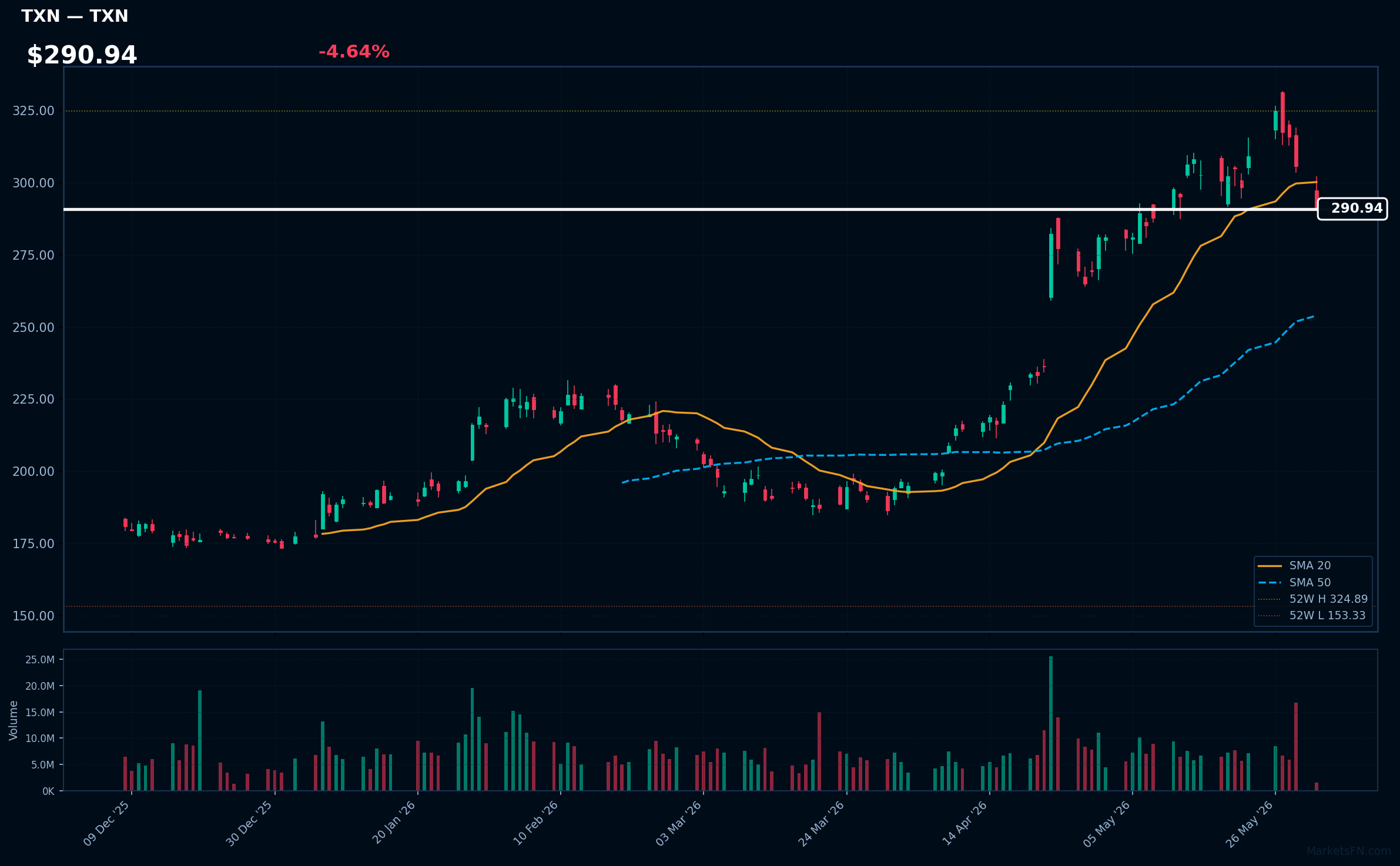Screen dimensions: 1400x866
Task: Click the 05 May '26 date label
Action: pyautogui.click(x=1107, y=824)
